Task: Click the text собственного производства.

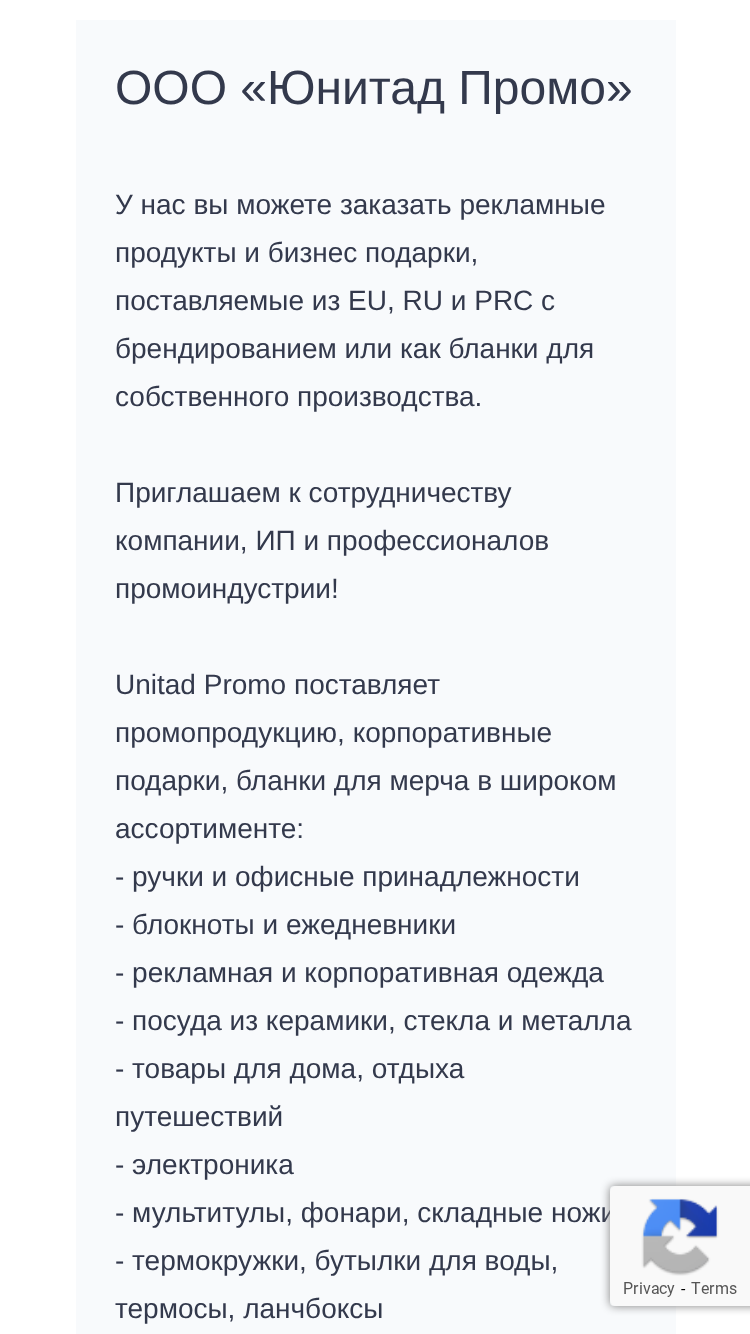Action: tap(298, 397)
